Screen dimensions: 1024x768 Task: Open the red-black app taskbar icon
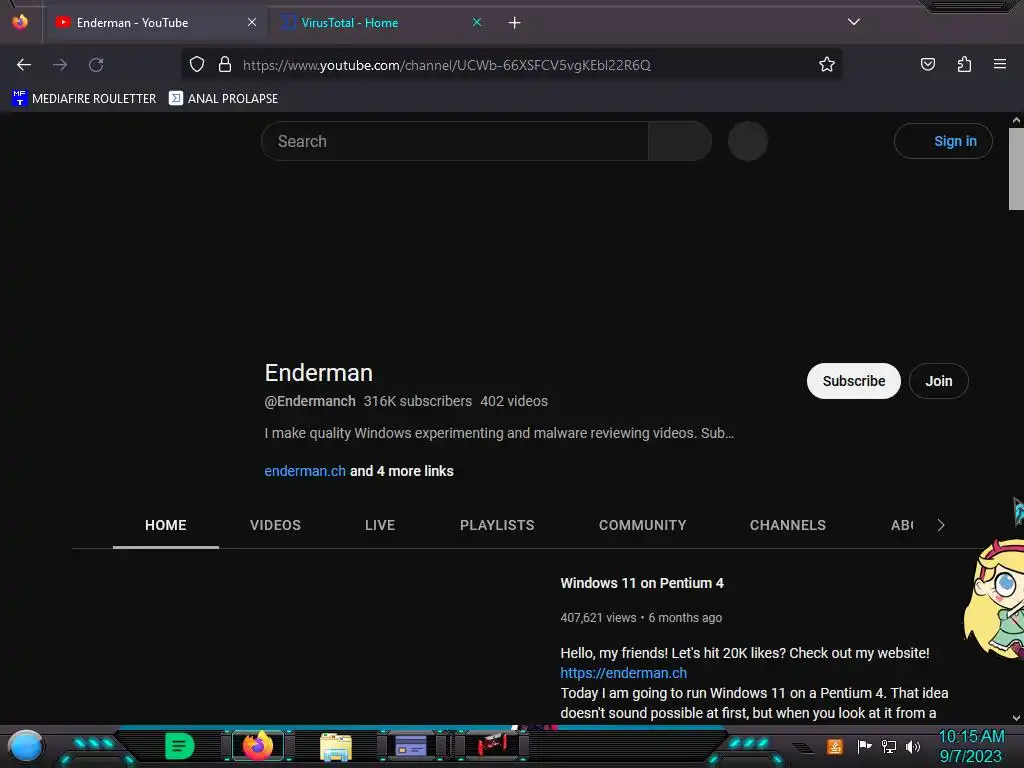[x=492, y=745]
